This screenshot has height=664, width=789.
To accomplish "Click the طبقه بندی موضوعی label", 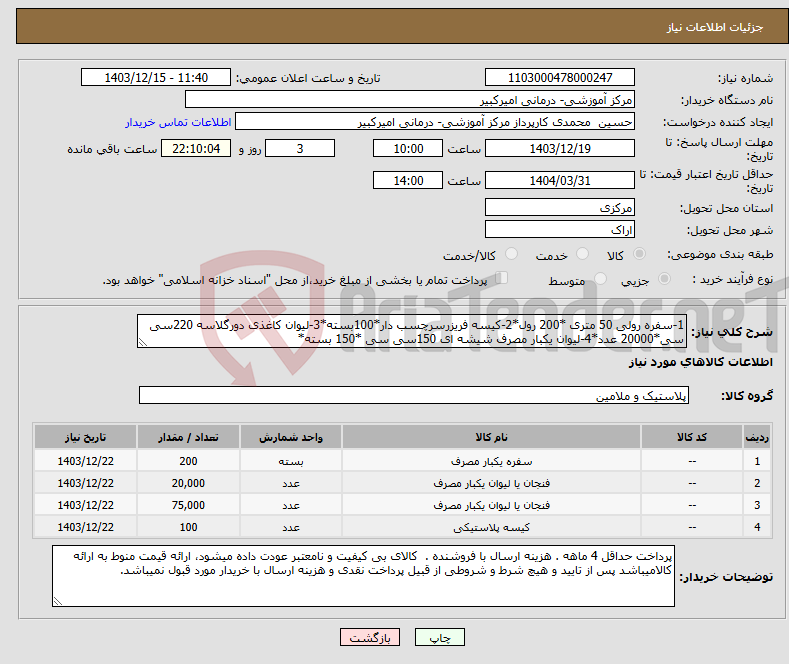I will click(720, 254).
